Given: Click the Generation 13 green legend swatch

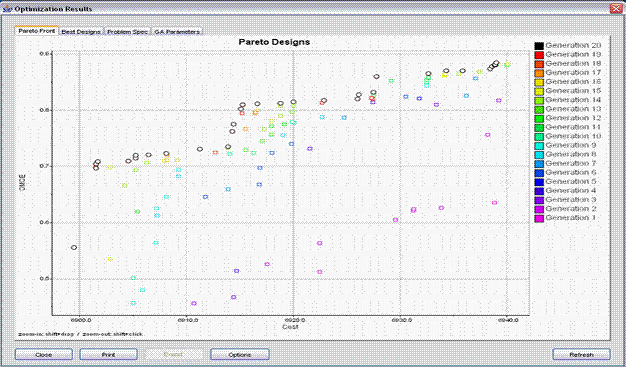Looking at the screenshot, I should click(x=539, y=109).
